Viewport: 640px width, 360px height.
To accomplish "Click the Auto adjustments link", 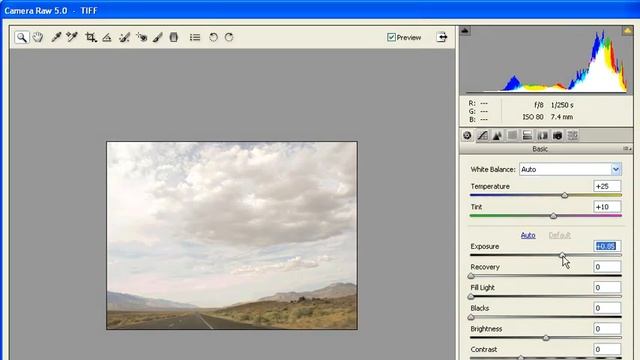I will click(x=528, y=236).
